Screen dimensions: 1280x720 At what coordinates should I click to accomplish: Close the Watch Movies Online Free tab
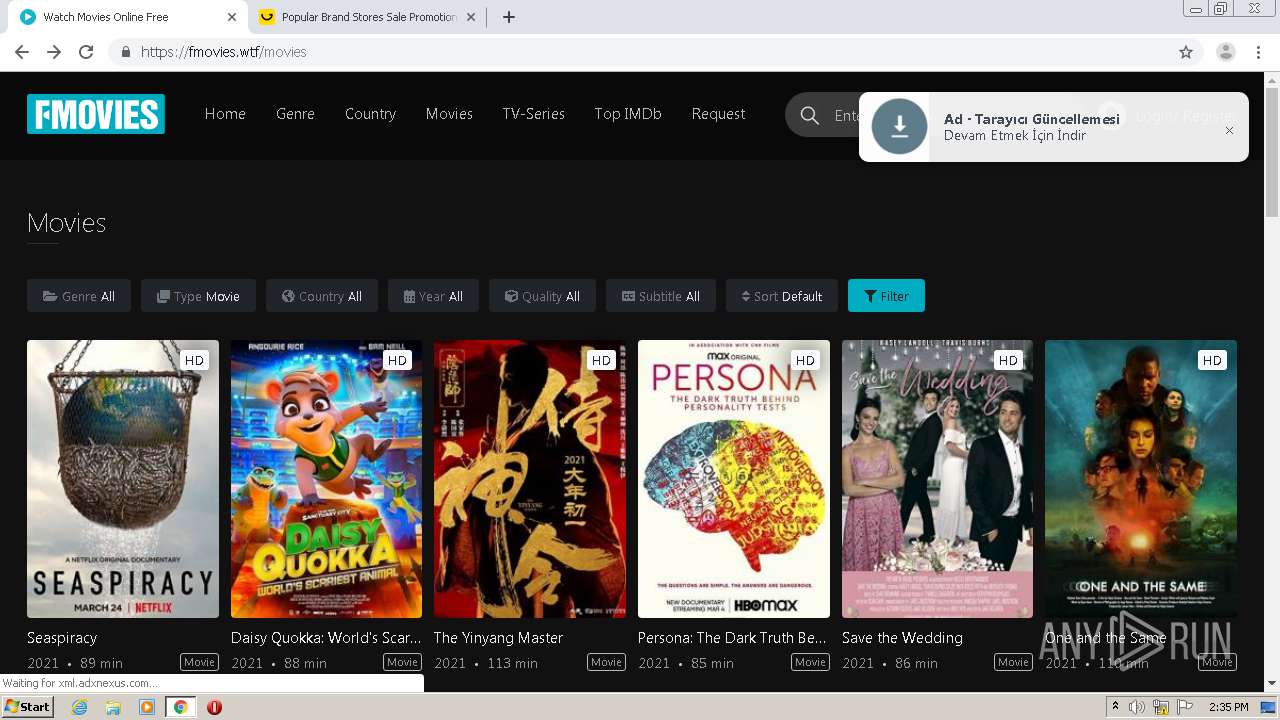(232, 17)
